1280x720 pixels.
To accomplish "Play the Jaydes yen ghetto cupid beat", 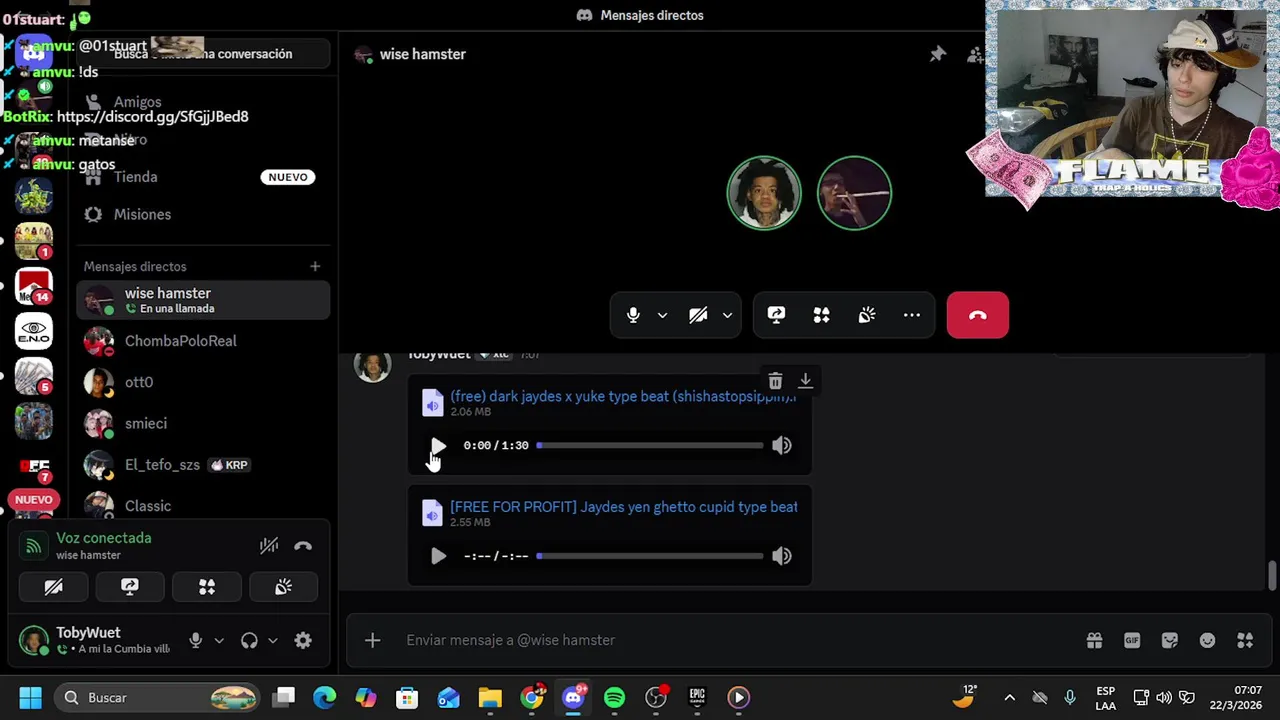I will point(438,556).
